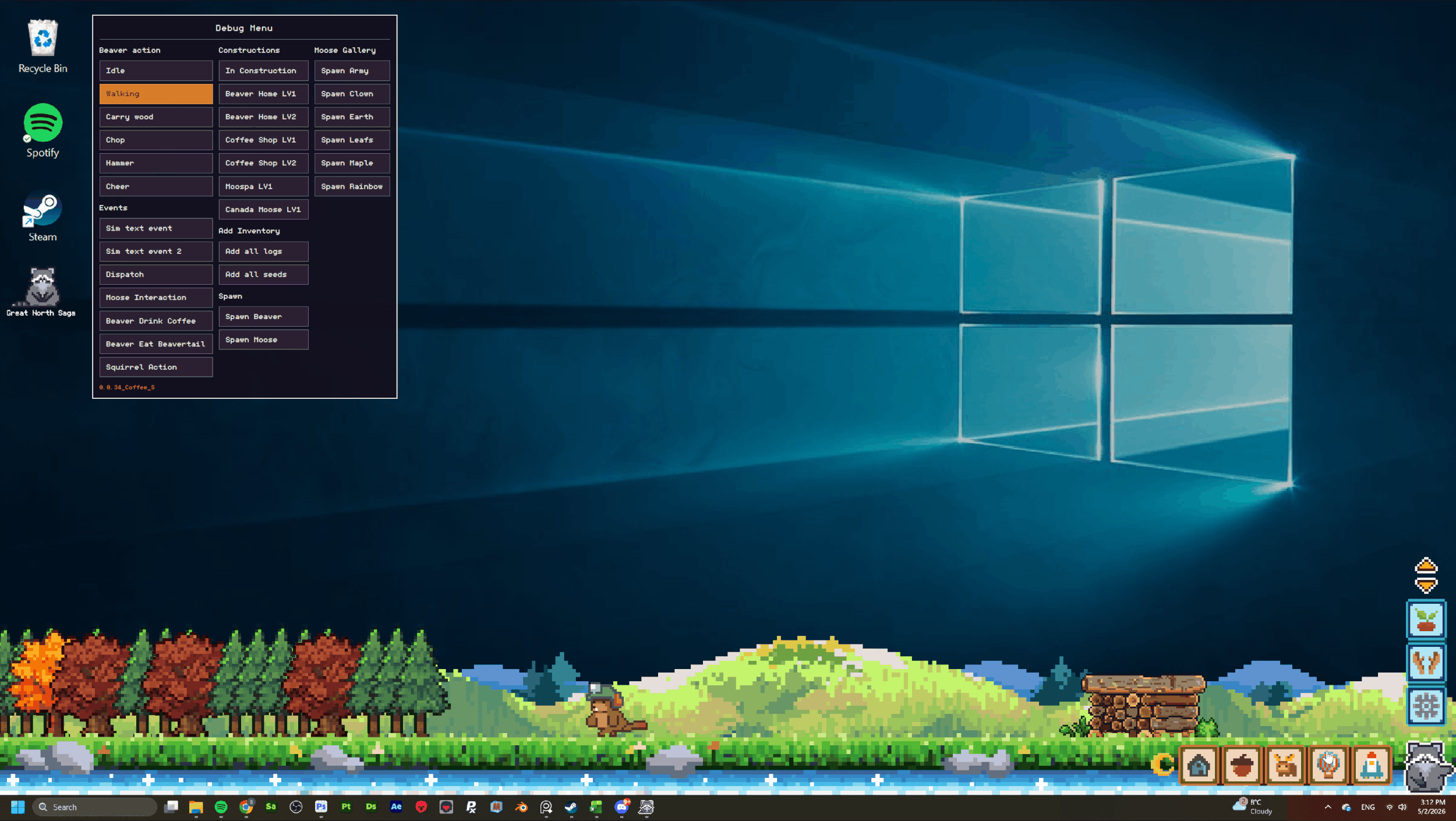Open Photoshop from the taskbar
The image size is (1456, 821).
[x=321, y=807]
